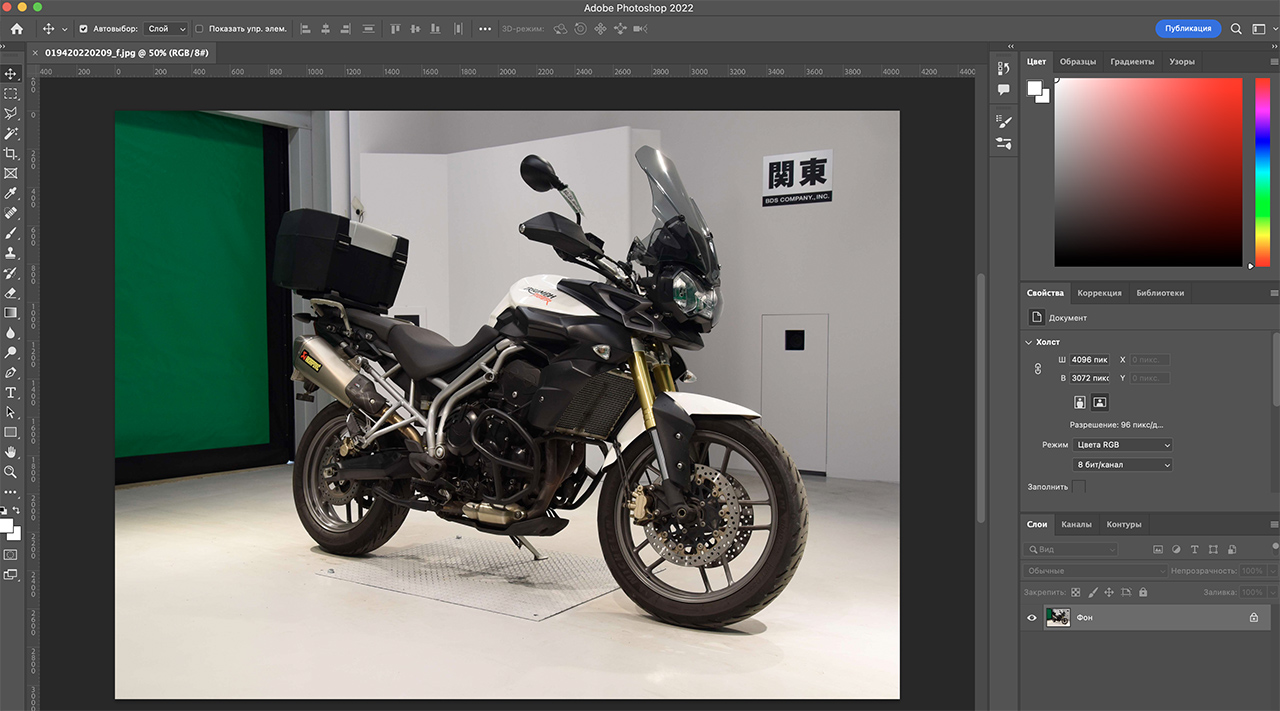Screen dimensions: 1280x711
Task: Click the canvas width Ш field
Action: click(1089, 360)
